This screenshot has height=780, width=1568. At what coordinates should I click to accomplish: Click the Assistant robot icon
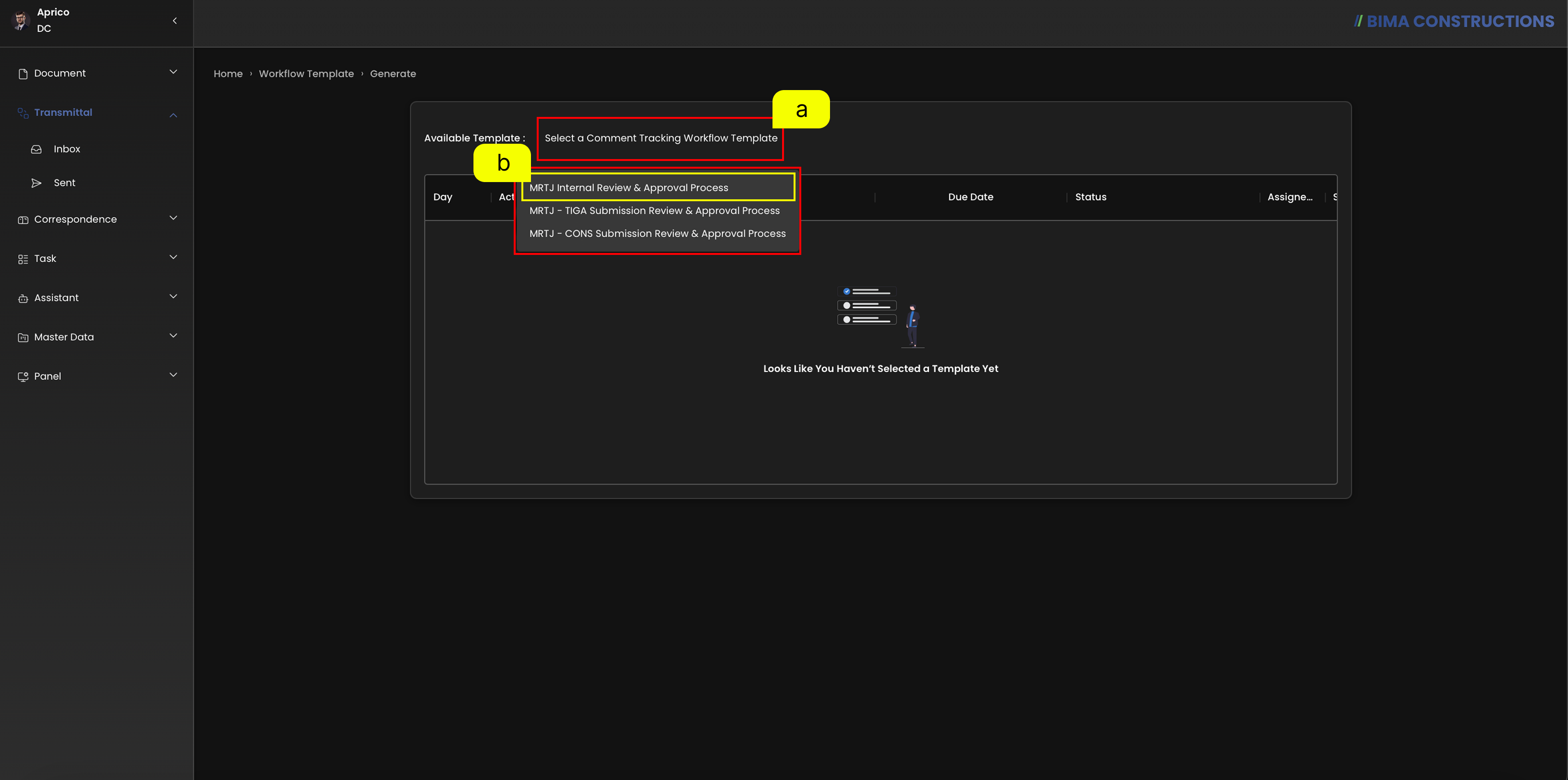coord(23,298)
